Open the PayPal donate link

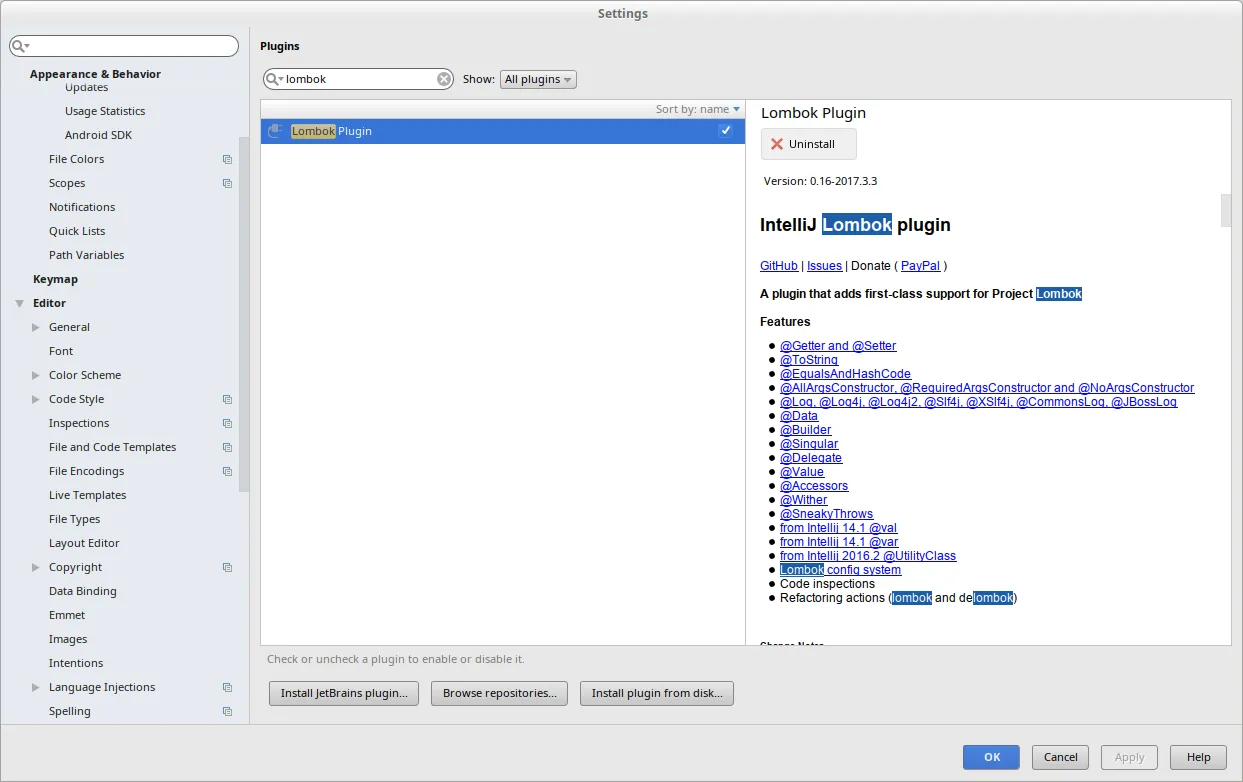[920, 266]
